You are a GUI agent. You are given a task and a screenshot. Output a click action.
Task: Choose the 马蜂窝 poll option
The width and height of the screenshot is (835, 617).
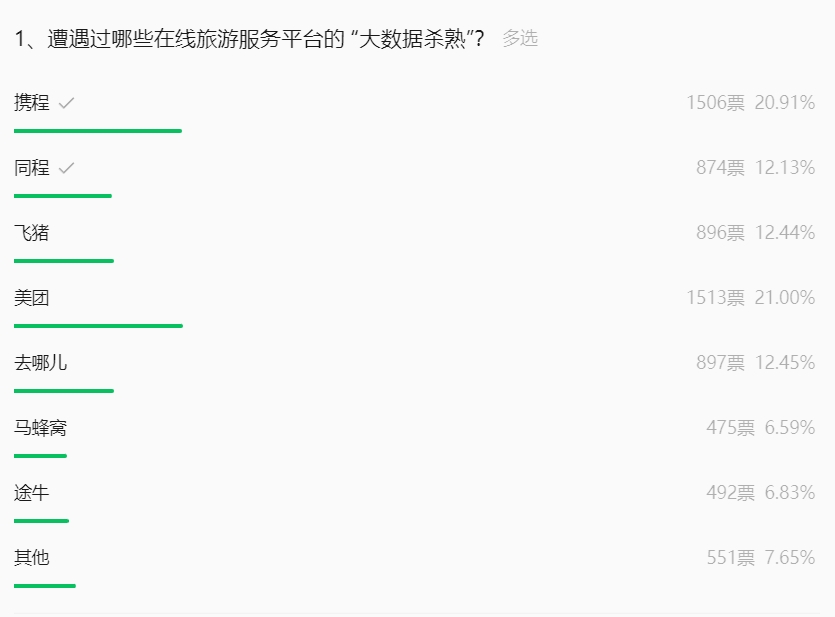point(41,428)
